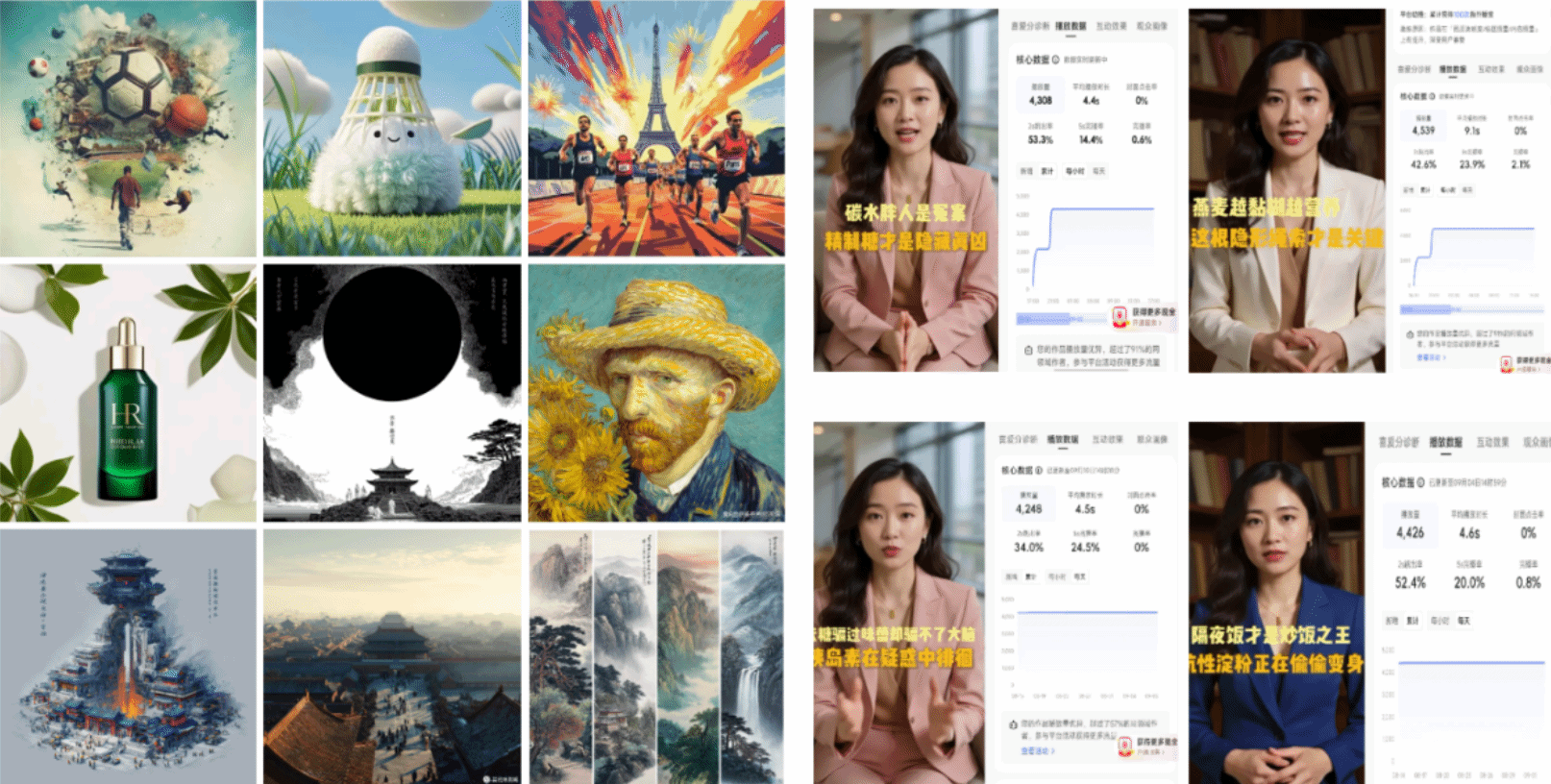Toggle 每小时 view in the 4,426 panel

(1440, 621)
